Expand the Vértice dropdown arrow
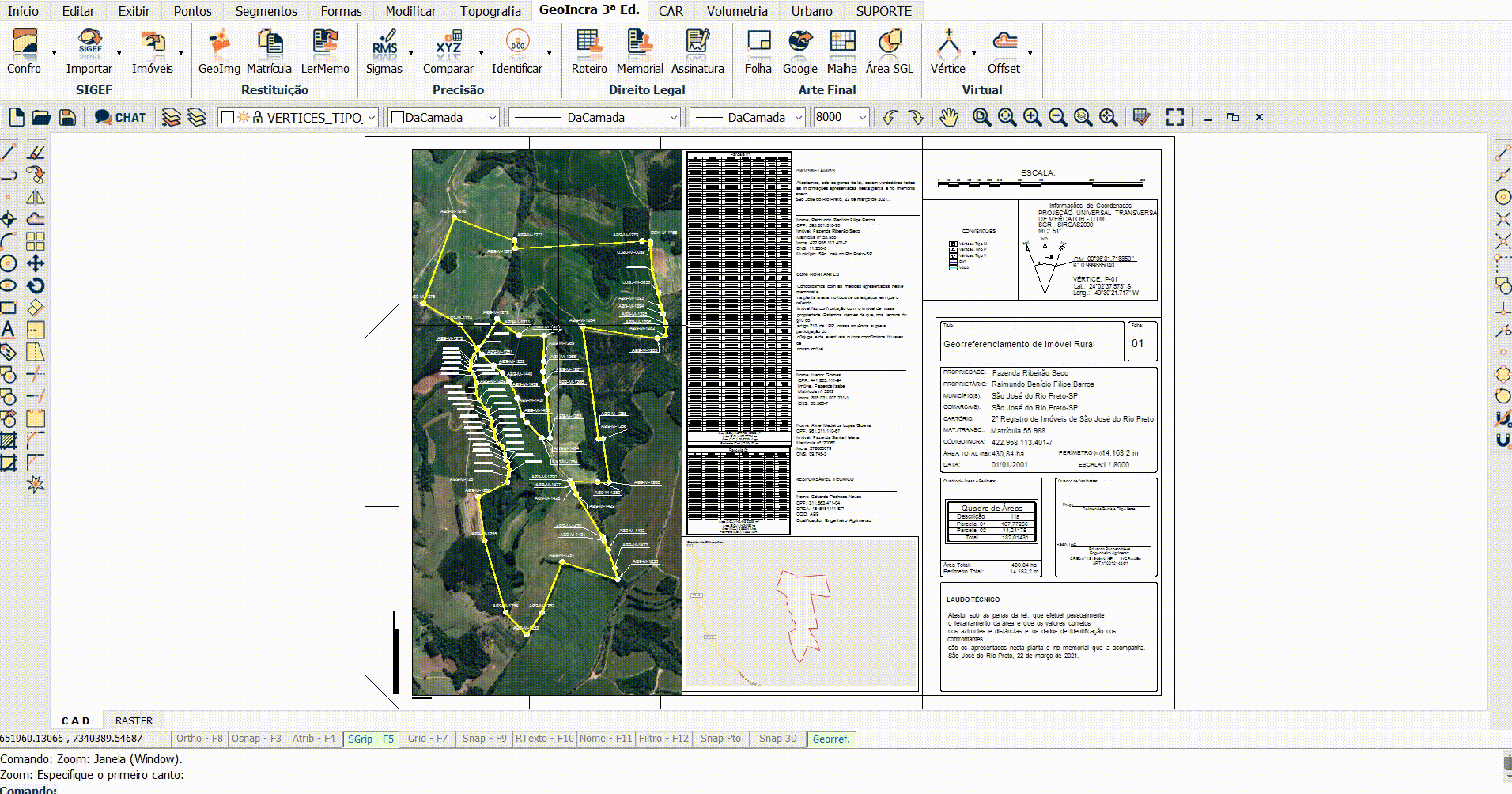 973,53
